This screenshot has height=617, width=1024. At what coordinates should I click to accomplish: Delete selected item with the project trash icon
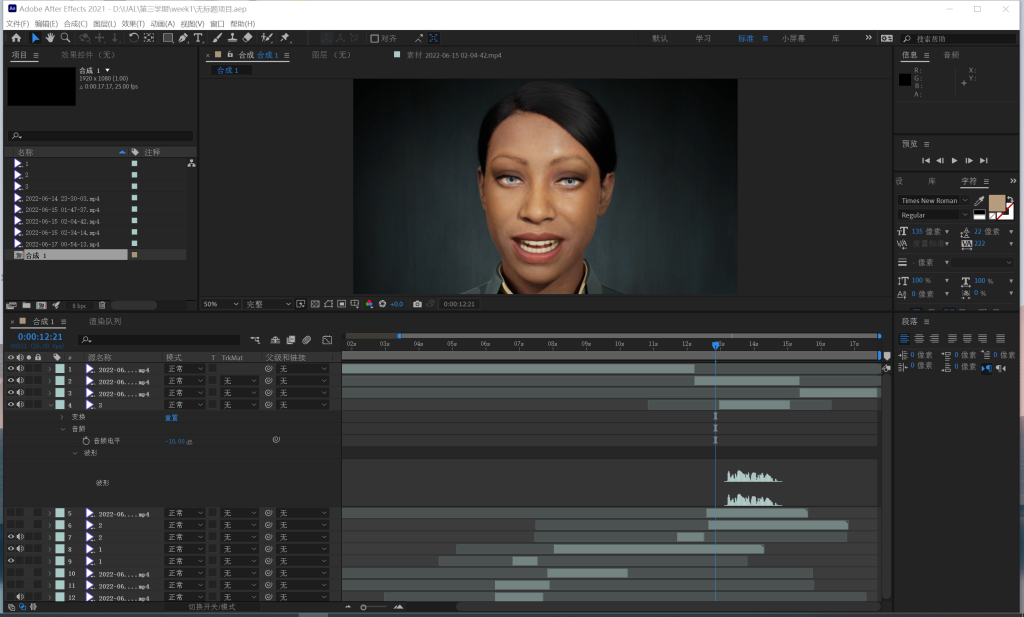tap(102, 305)
